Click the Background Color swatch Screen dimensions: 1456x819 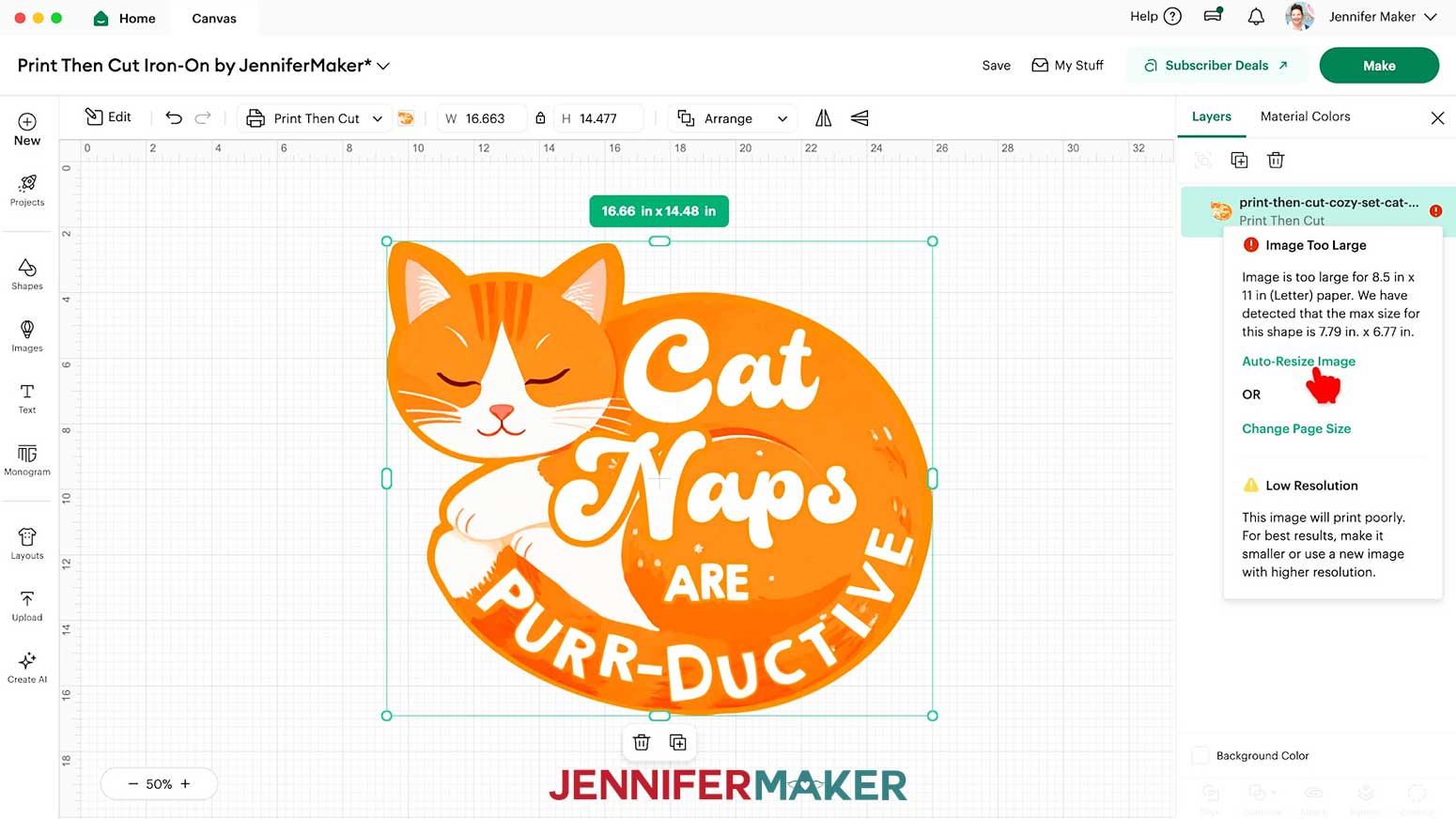1200,755
